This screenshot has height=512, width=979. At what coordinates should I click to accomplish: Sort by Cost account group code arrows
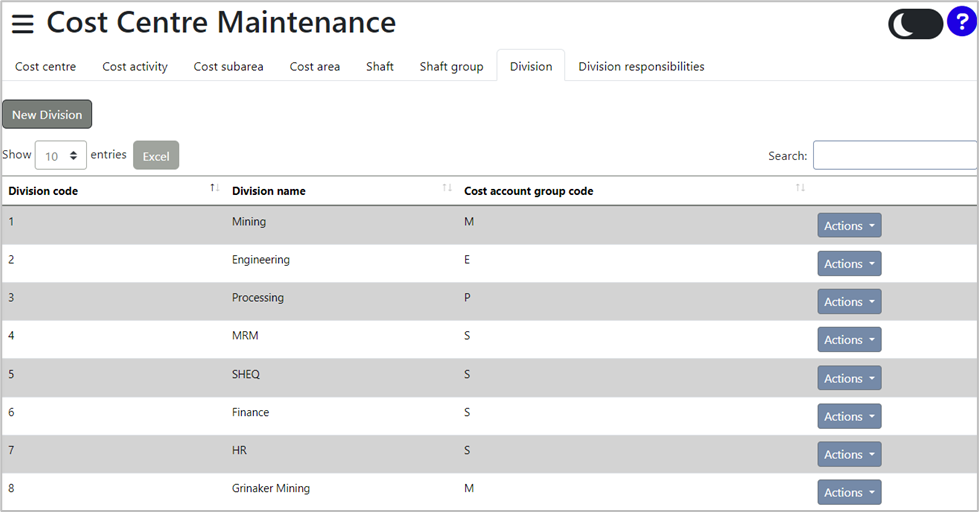click(x=800, y=188)
